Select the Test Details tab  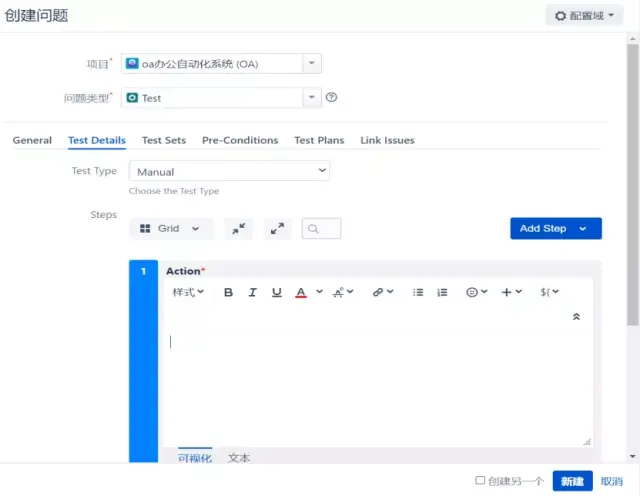[97, 140]
